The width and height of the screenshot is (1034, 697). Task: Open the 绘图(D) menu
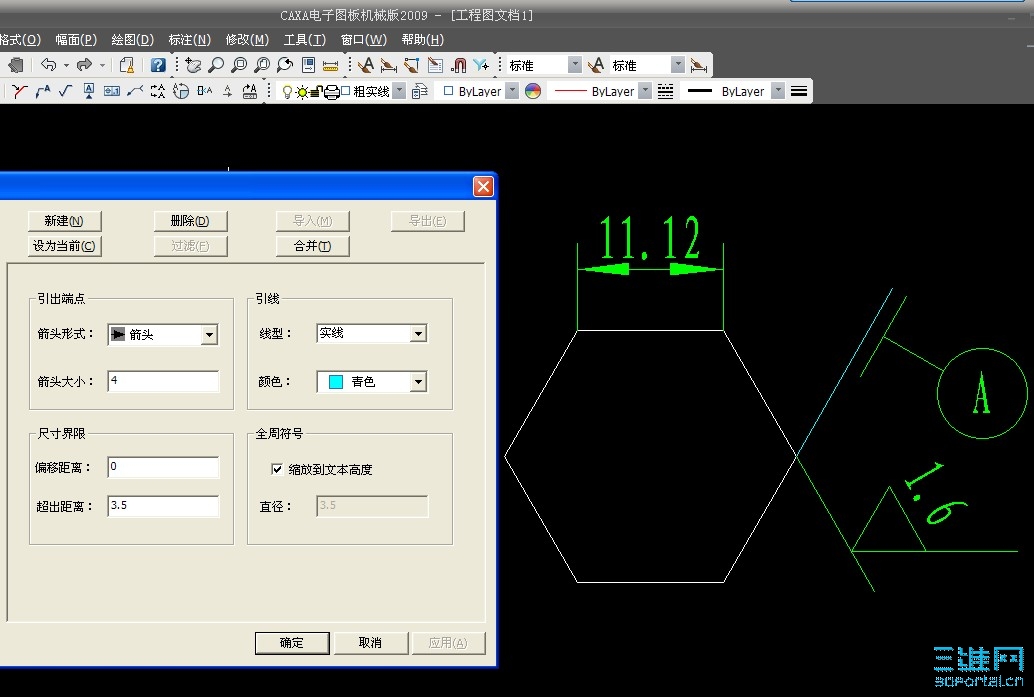click(133, 40)
